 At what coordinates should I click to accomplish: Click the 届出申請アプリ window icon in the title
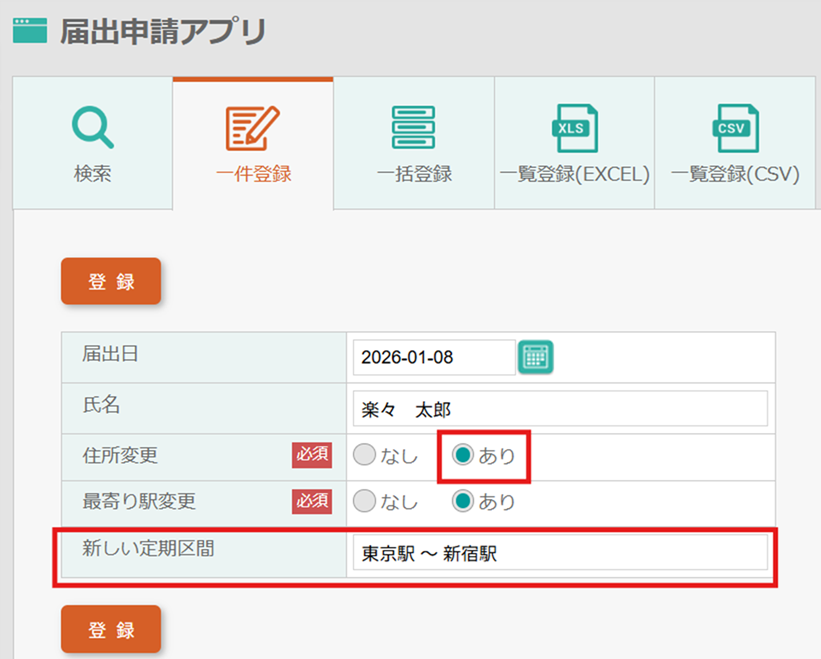point(30,31)
